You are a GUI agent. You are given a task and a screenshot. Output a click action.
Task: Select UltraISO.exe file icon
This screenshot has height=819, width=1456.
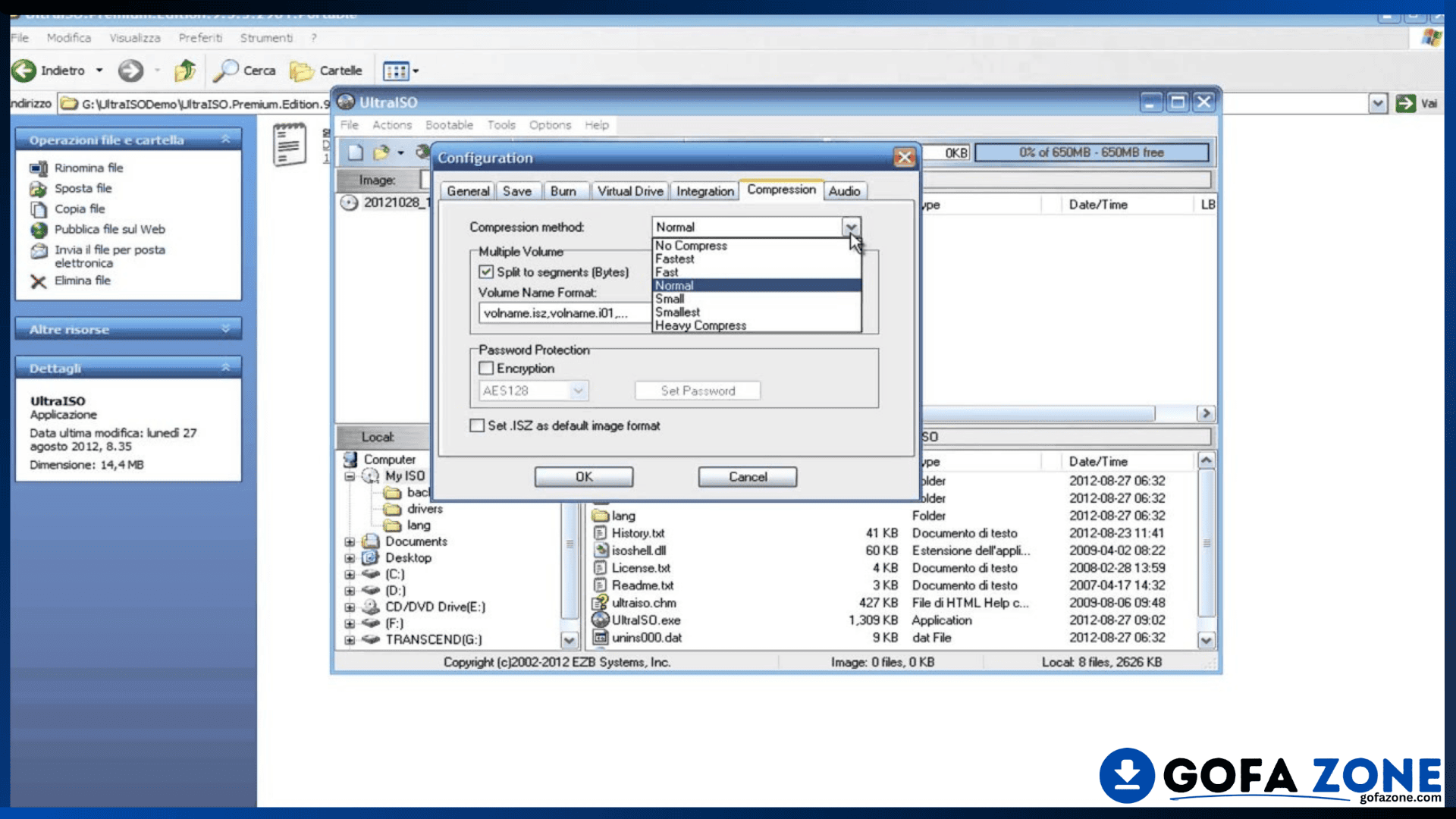[601, 620]
